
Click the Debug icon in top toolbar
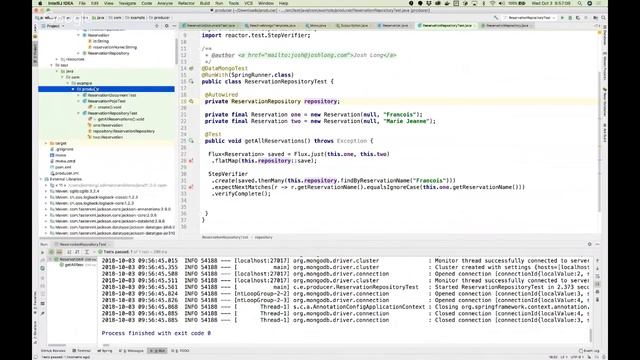coord(570,18)
